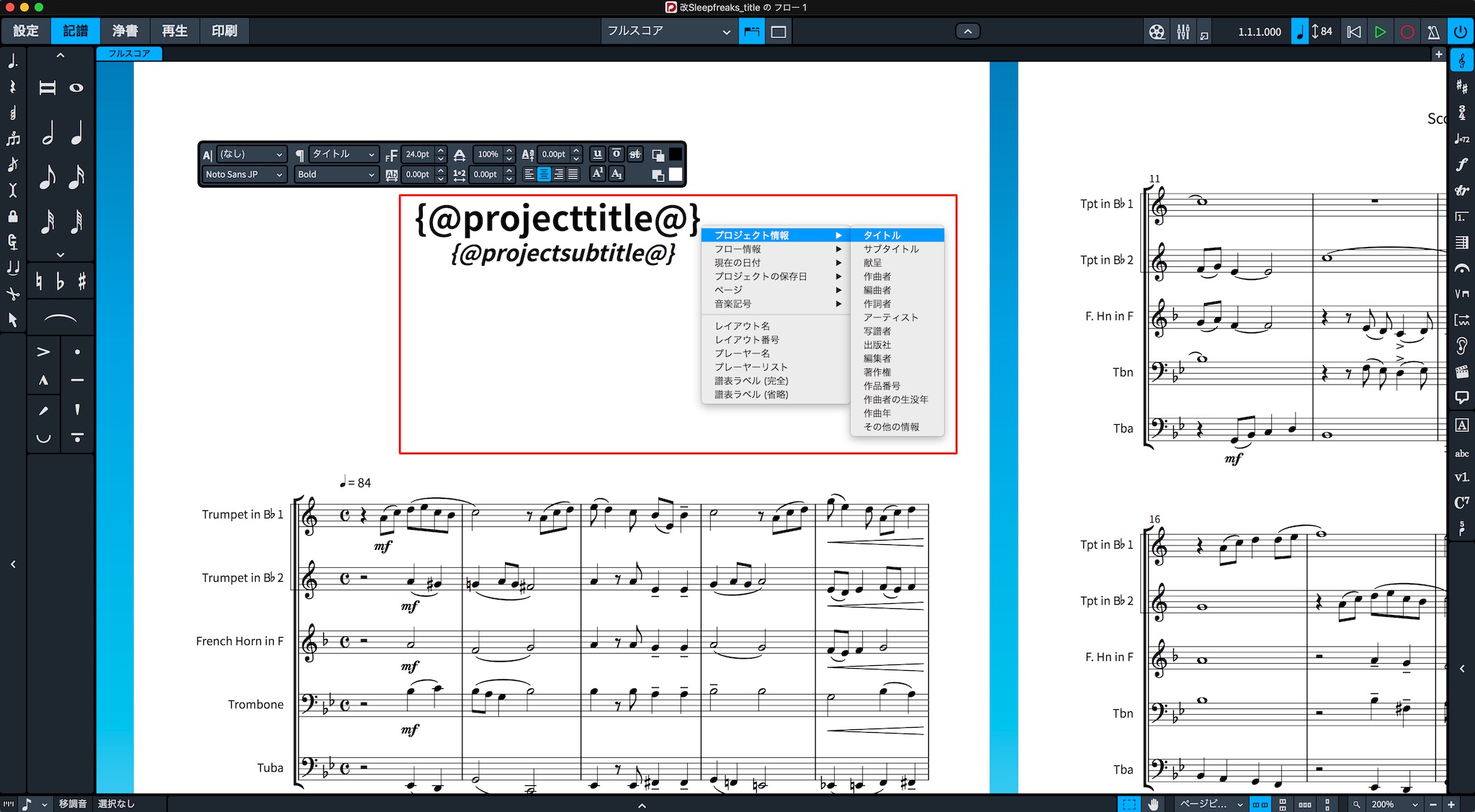Click the 24.0pt font size field
Screen dimensions: 1475x812
point(418,154)
